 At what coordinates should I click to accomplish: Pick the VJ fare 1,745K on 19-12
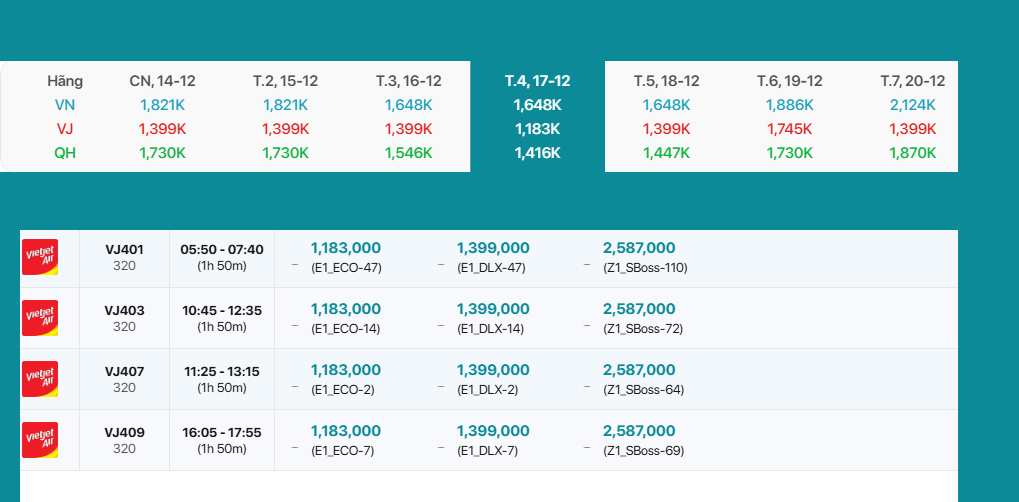790,129
